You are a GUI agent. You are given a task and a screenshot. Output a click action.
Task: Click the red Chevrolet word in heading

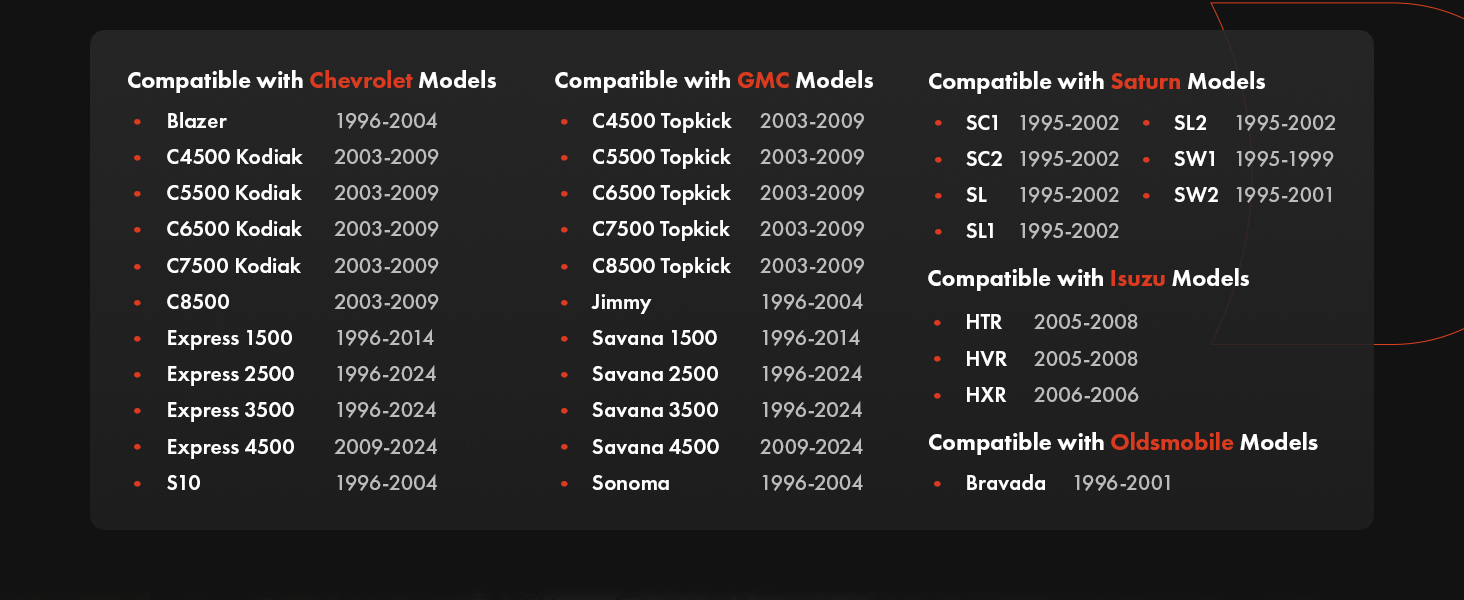[361, 80]
